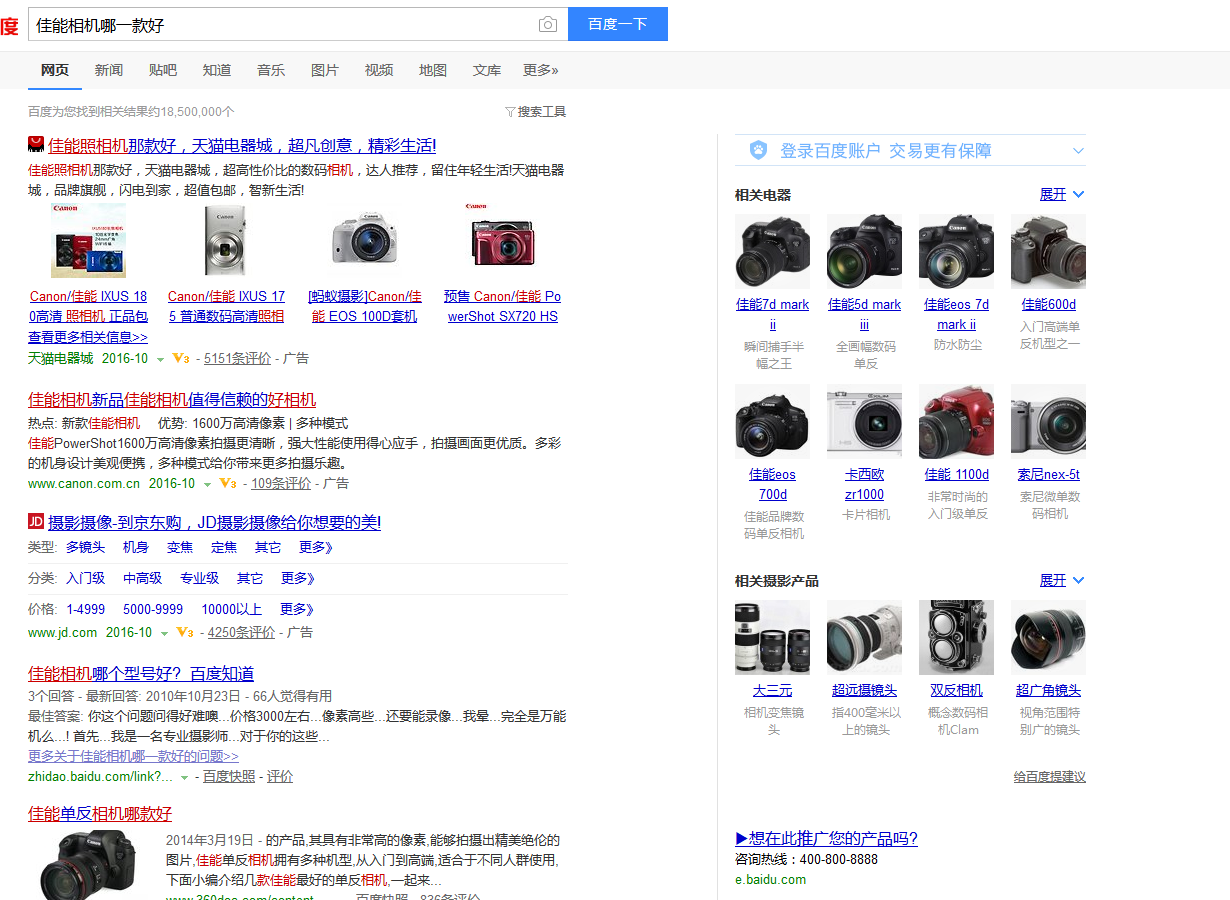
Task: Click the shield icon in login banner
Action: 758,151
